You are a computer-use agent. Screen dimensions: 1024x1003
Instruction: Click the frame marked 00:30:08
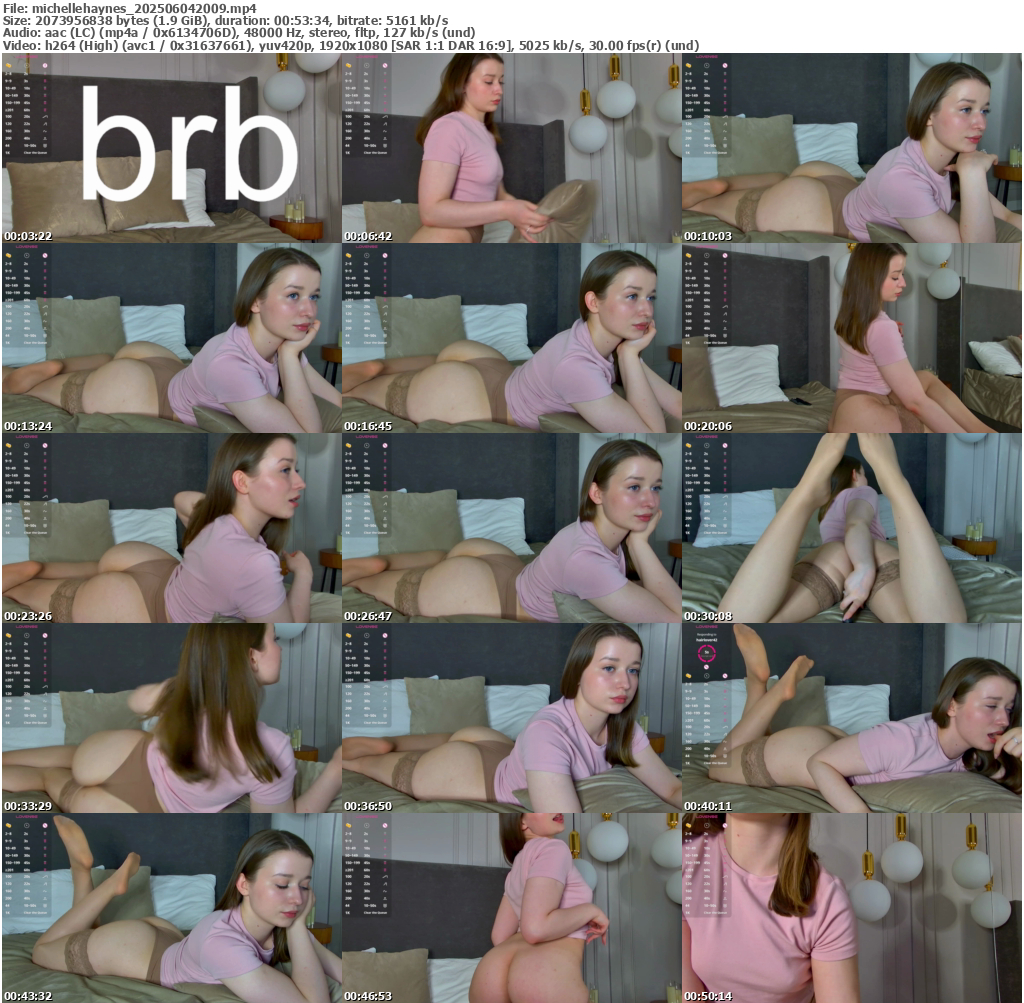851,528
